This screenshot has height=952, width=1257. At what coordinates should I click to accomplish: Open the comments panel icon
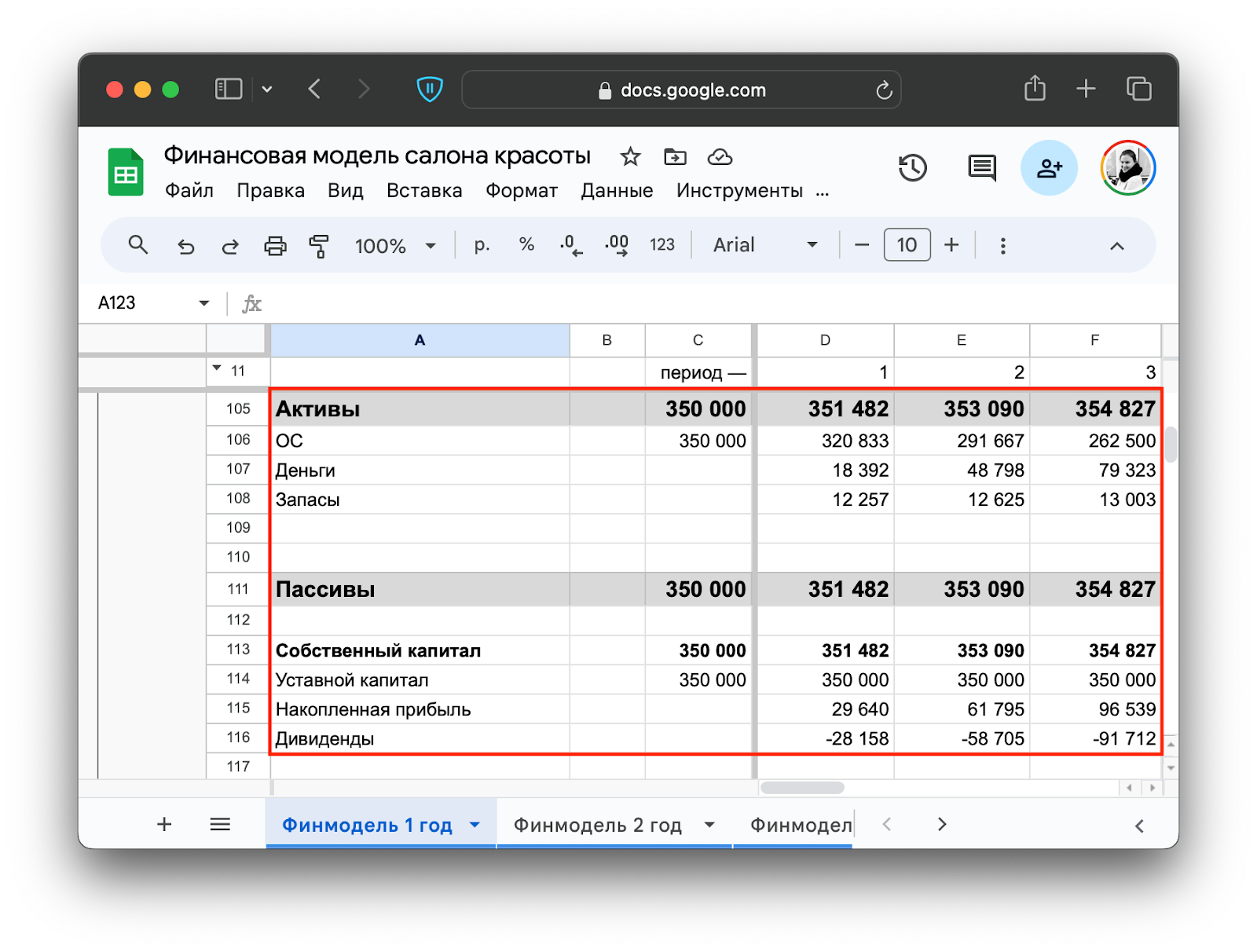point(981,168)
